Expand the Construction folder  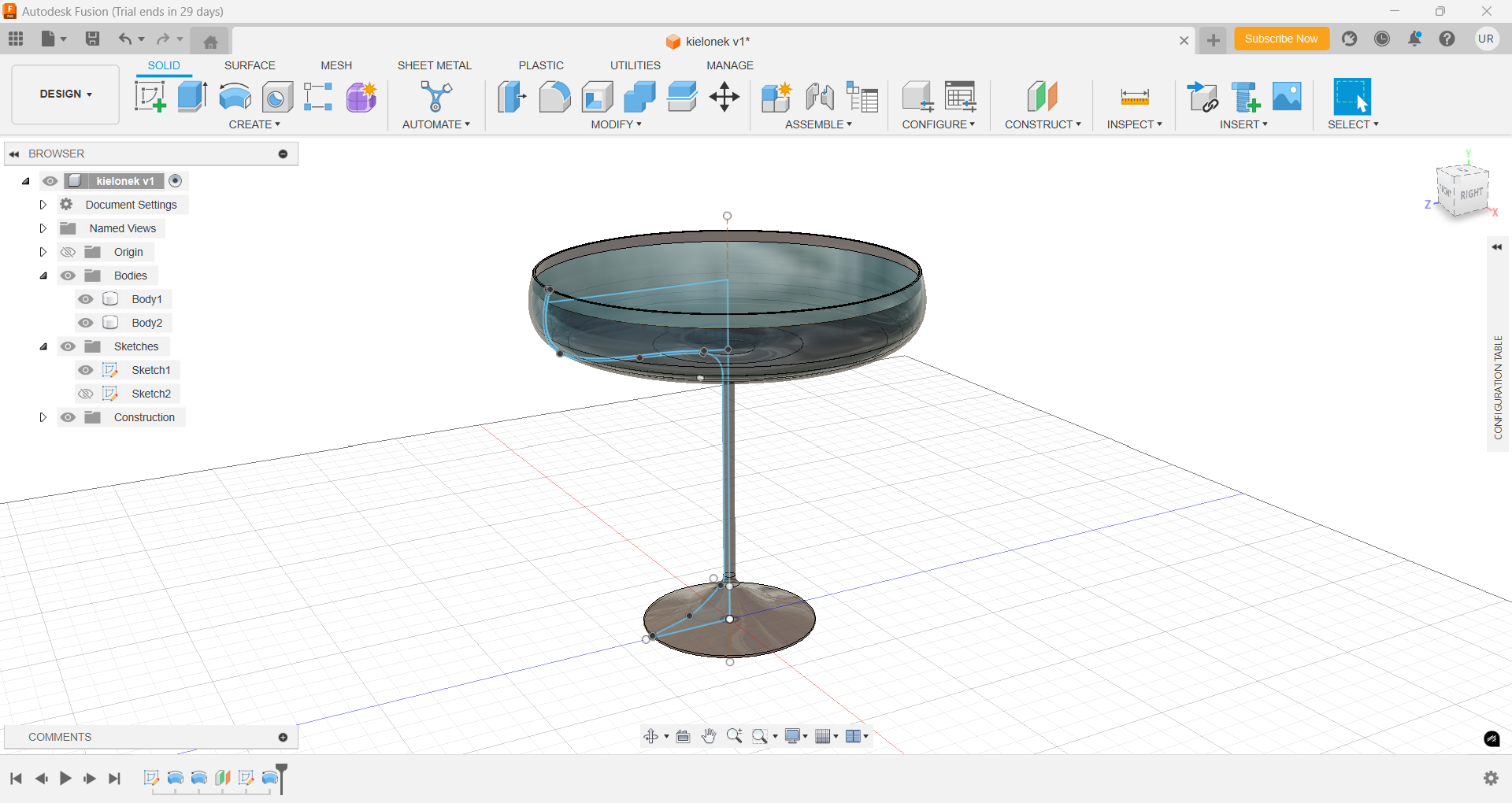pos(43,417)
